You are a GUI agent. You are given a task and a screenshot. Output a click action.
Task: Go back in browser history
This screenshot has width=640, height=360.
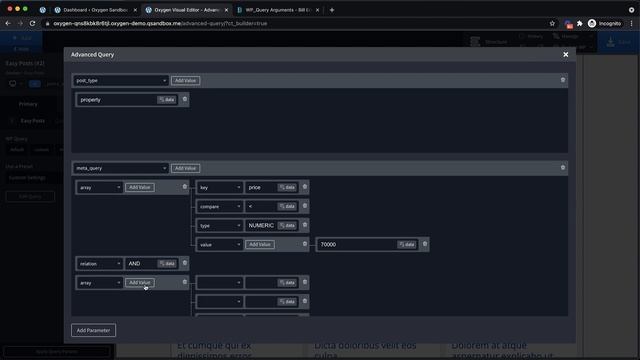point(8,24)
